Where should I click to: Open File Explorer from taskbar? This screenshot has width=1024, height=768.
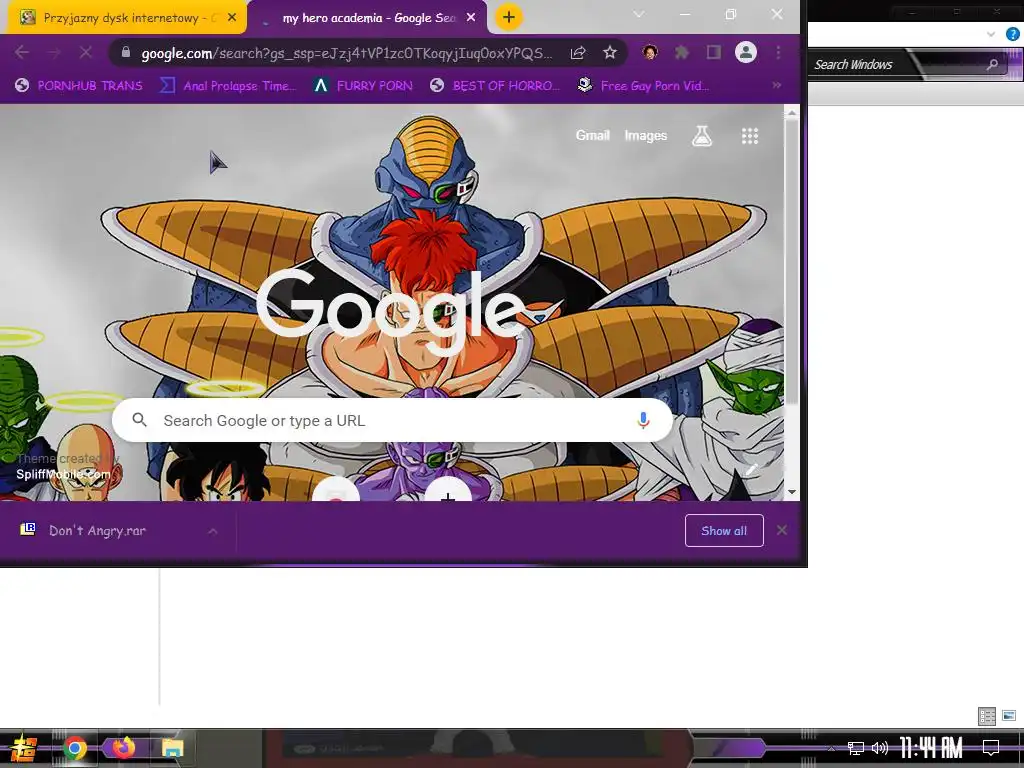(172, 748)
